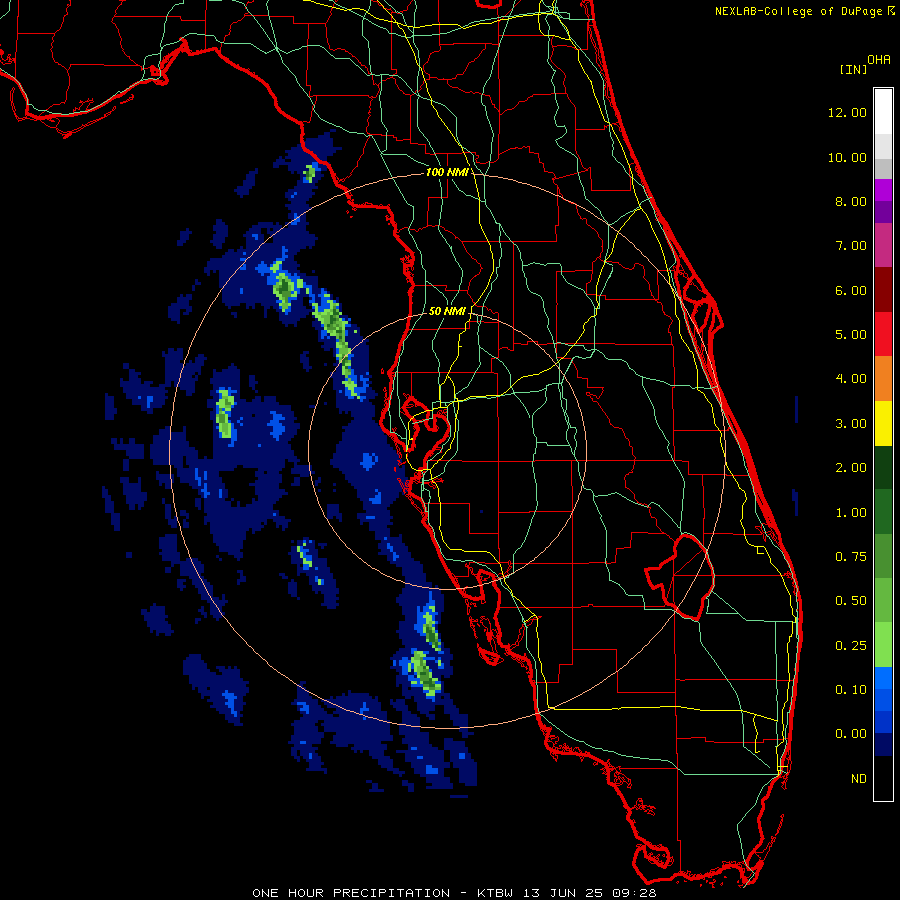The width and height of the screenshot is (900, 900).
Task: Click the NEXLAB-College of DuPage credit text
Action: 799,11
